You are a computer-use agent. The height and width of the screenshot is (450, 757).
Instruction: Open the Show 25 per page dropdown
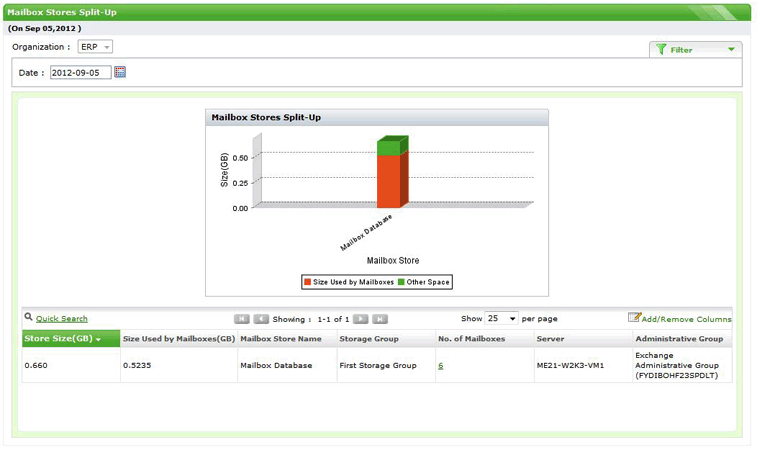tap(502, 318)
